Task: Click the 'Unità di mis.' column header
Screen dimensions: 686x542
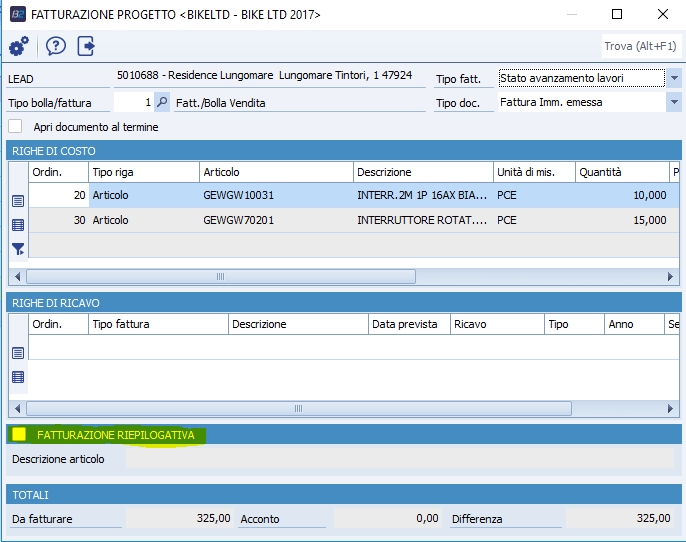Action: point(534,172)
